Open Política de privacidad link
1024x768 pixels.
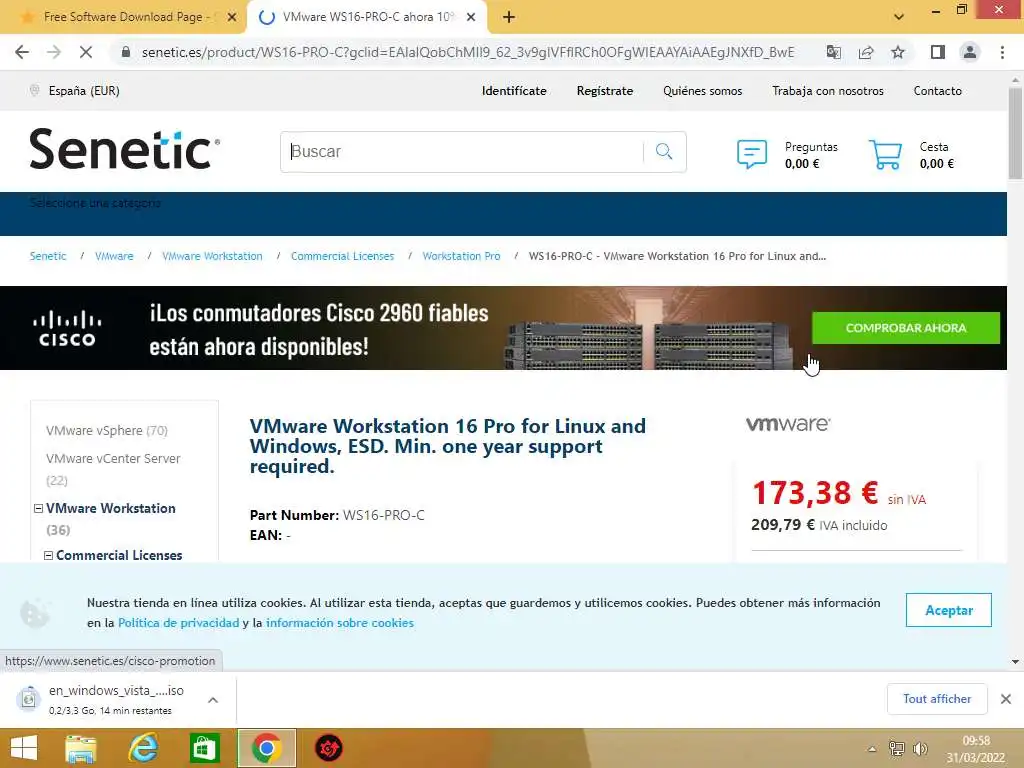178,623
